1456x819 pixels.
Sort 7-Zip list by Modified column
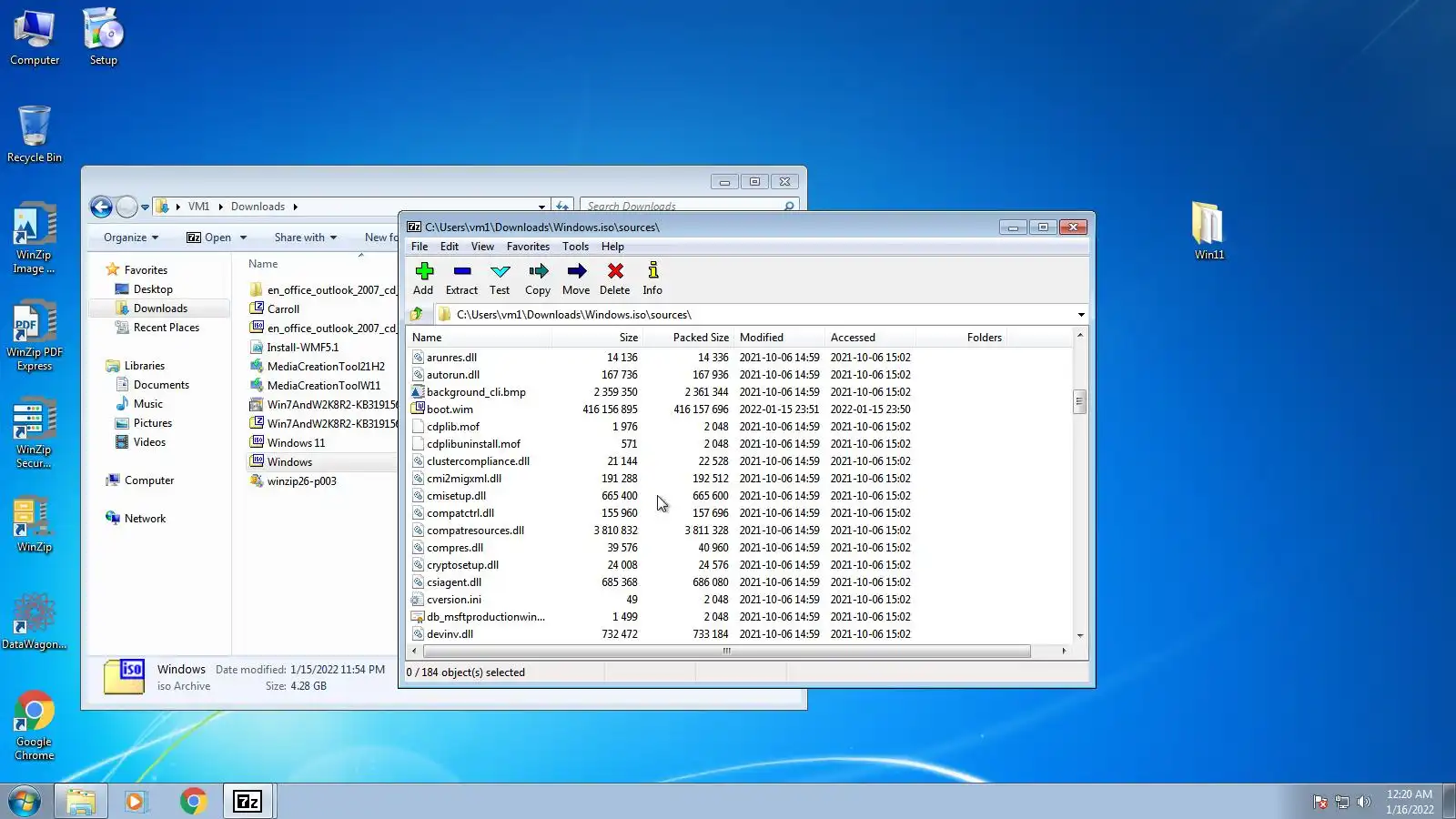tap(780, 338)
